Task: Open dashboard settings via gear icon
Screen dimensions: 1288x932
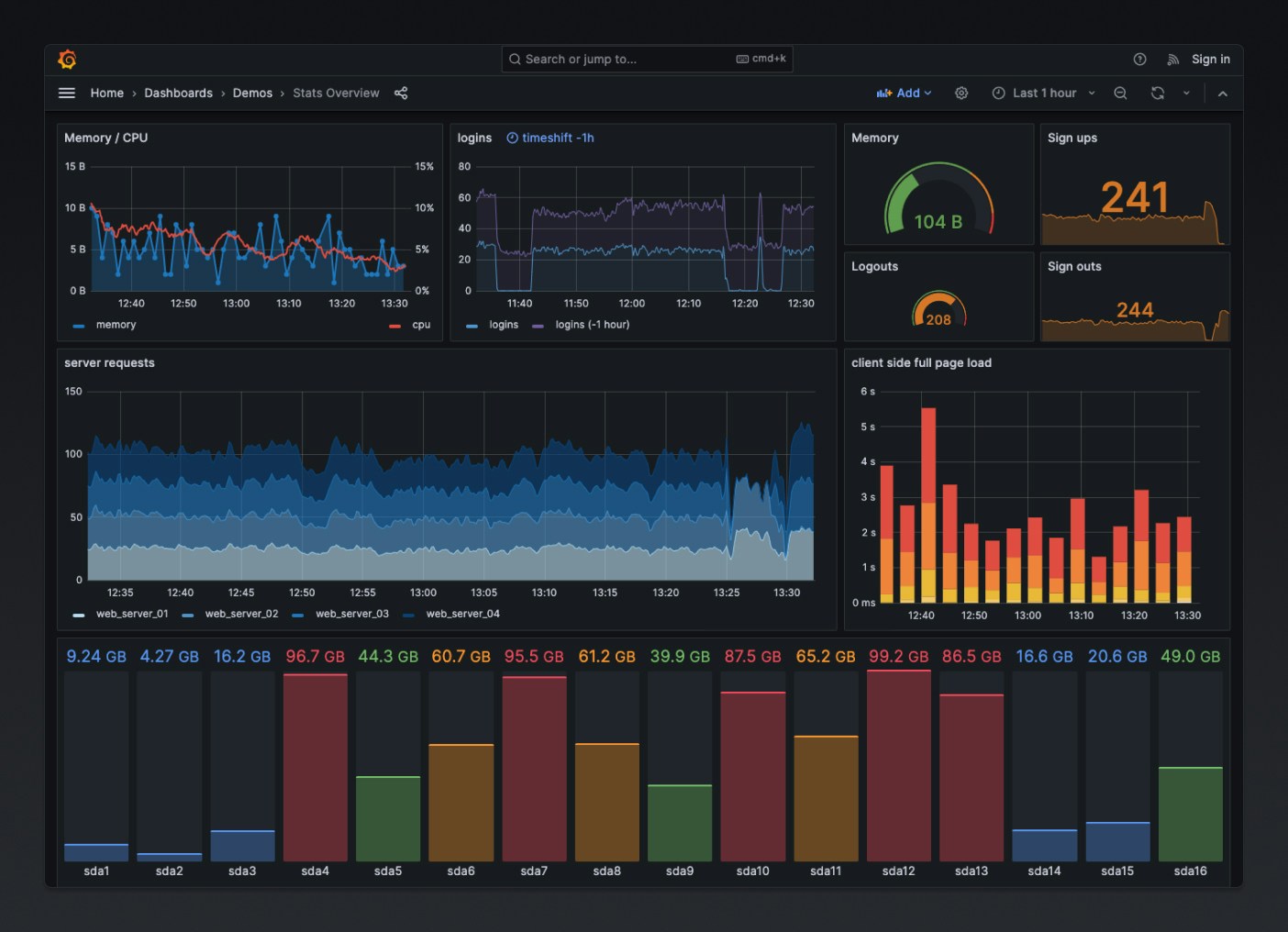Action: (x=960, y=93)
